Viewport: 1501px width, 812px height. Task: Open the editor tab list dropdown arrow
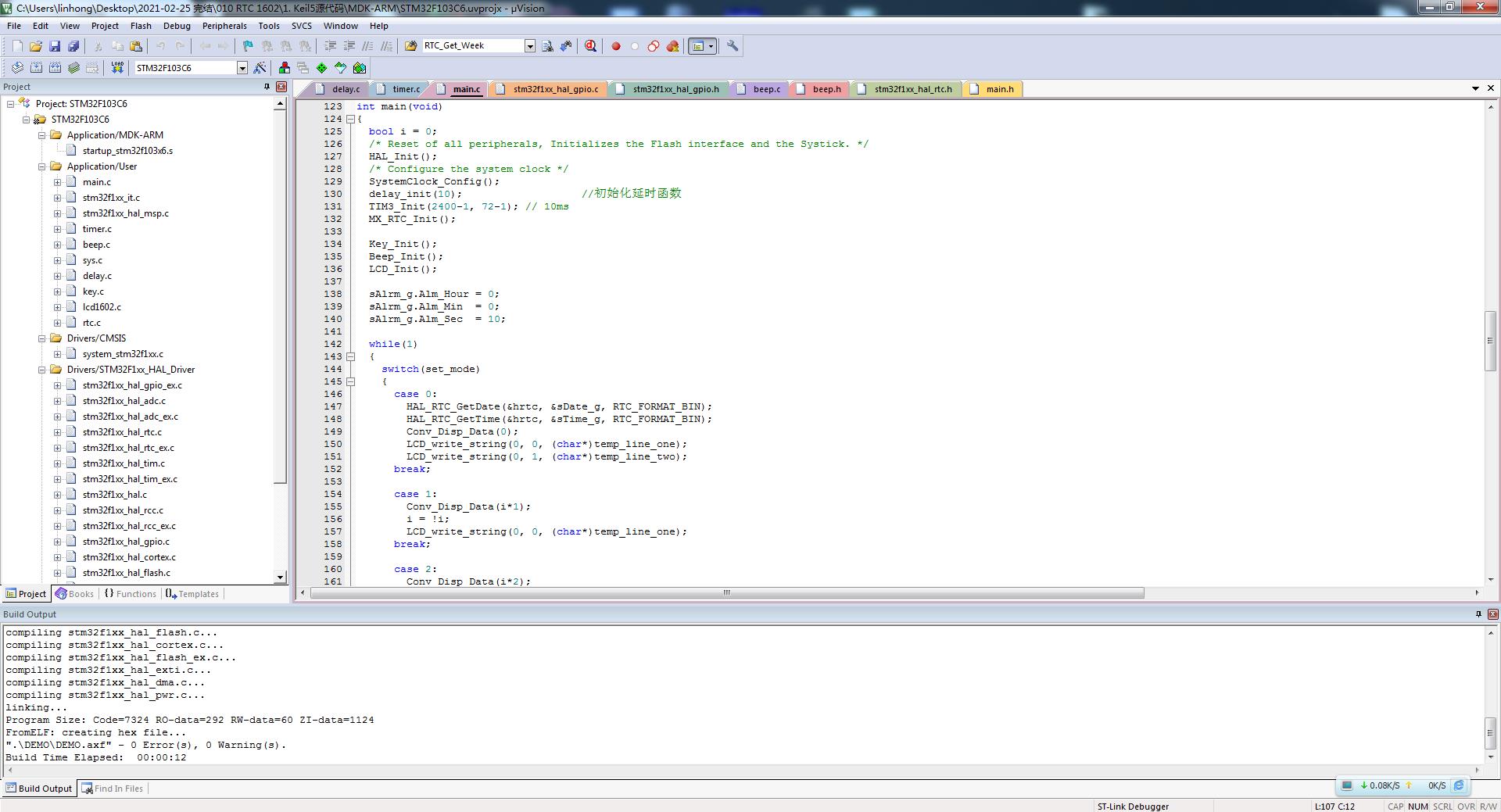tap(1475, 88)
